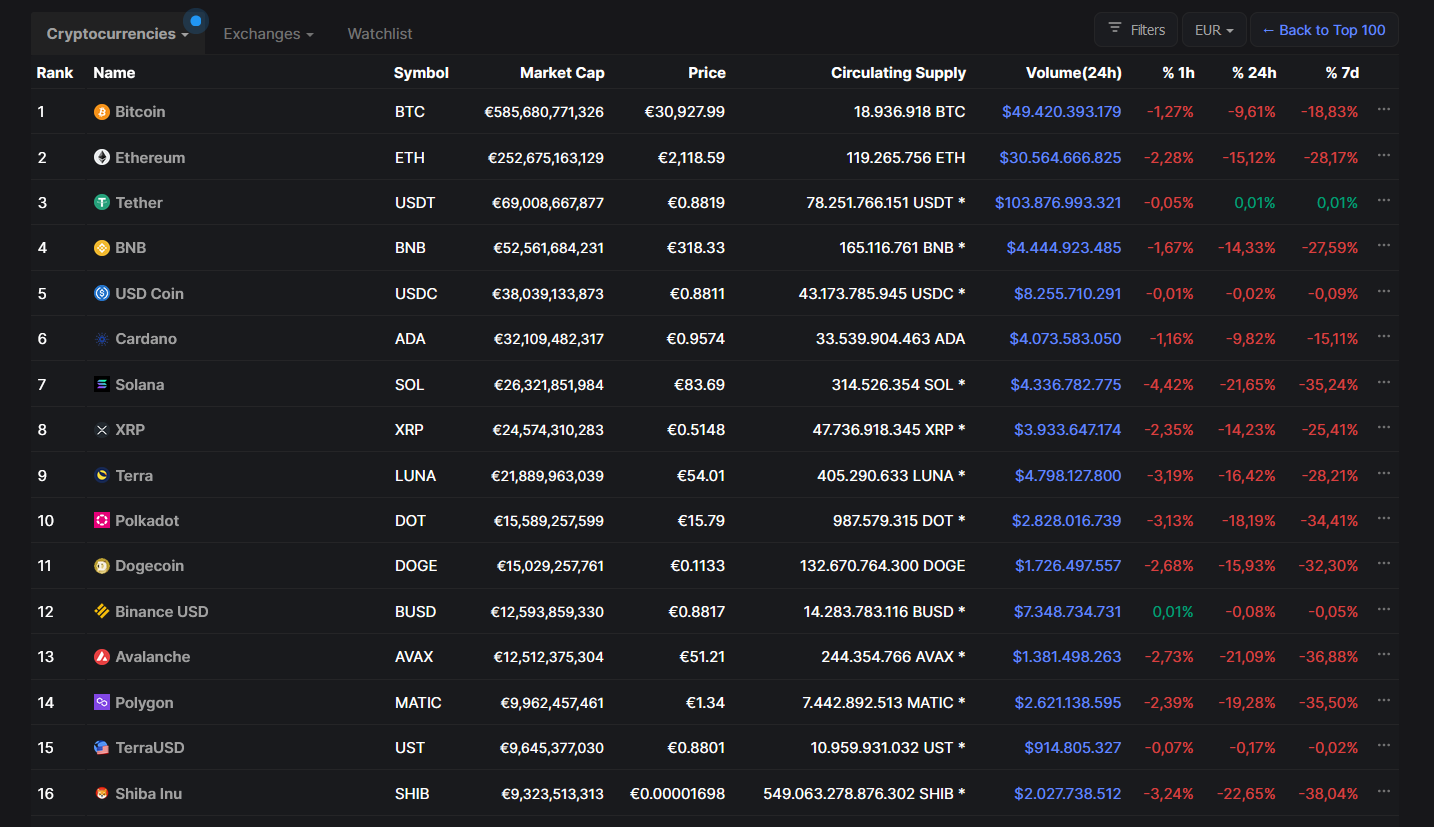Screen dimensions: 1434x827
Task: Go back to Top 100 list
Action: tap(1324, 30)
